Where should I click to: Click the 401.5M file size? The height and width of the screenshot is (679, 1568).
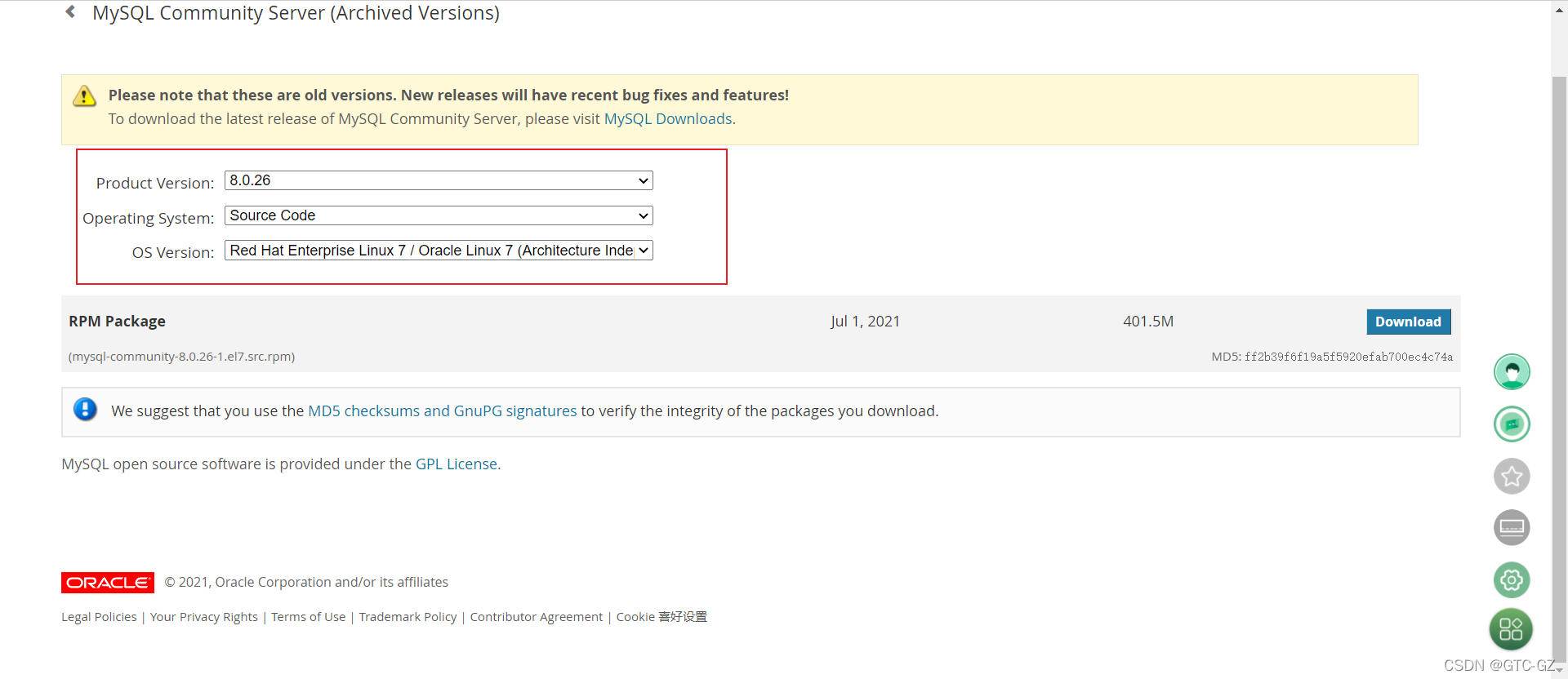1148,322
